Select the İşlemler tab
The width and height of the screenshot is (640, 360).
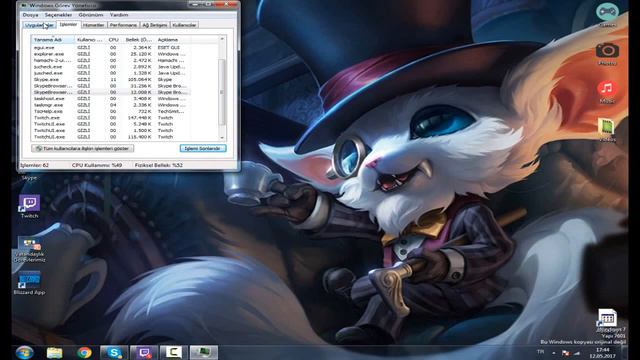pos(68,24)
